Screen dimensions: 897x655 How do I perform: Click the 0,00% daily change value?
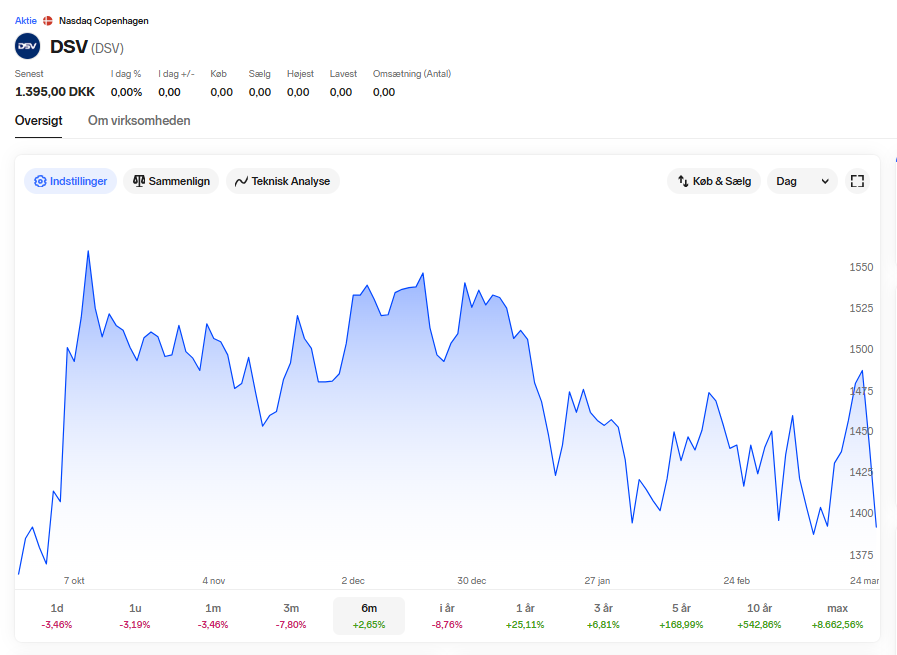click(126, 92)
